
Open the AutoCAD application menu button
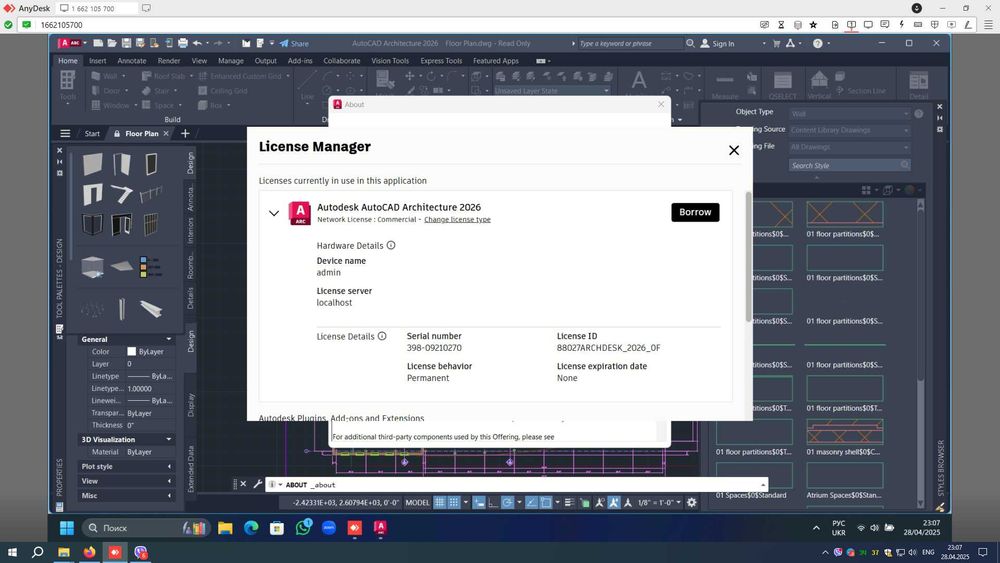pos(70,43)
